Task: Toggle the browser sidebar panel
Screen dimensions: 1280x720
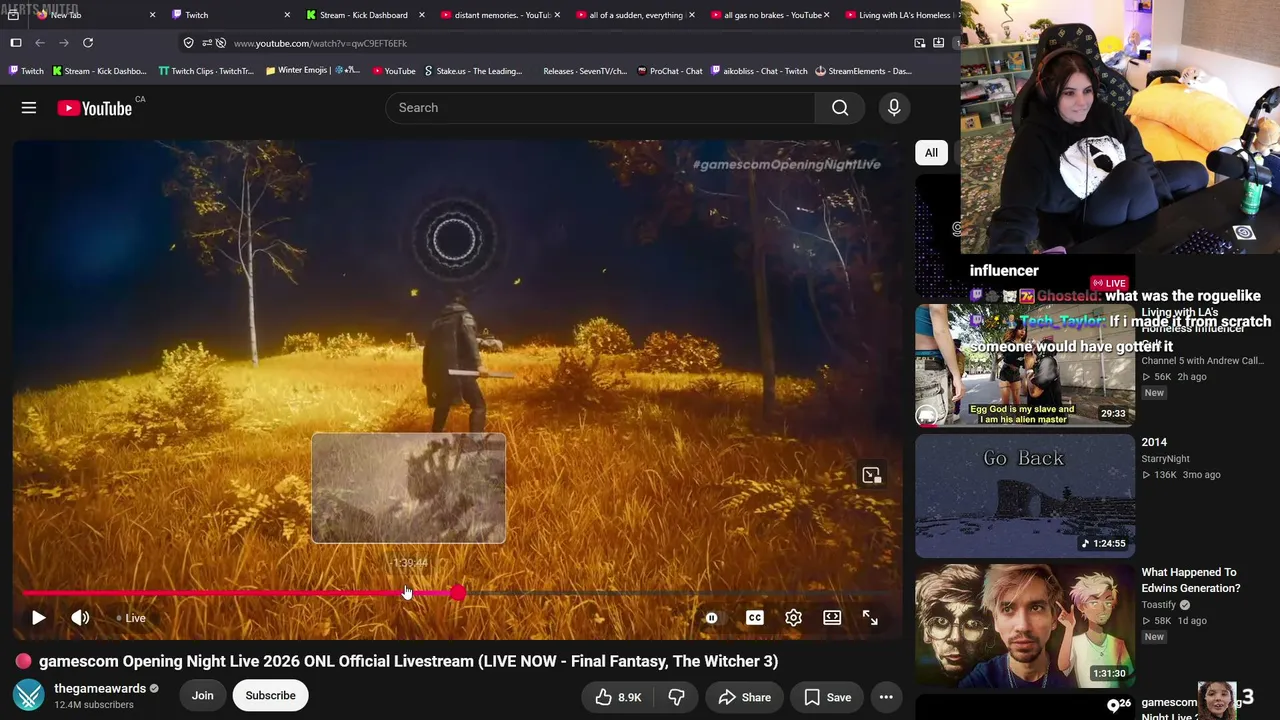Action: click(x=16, y=43)
